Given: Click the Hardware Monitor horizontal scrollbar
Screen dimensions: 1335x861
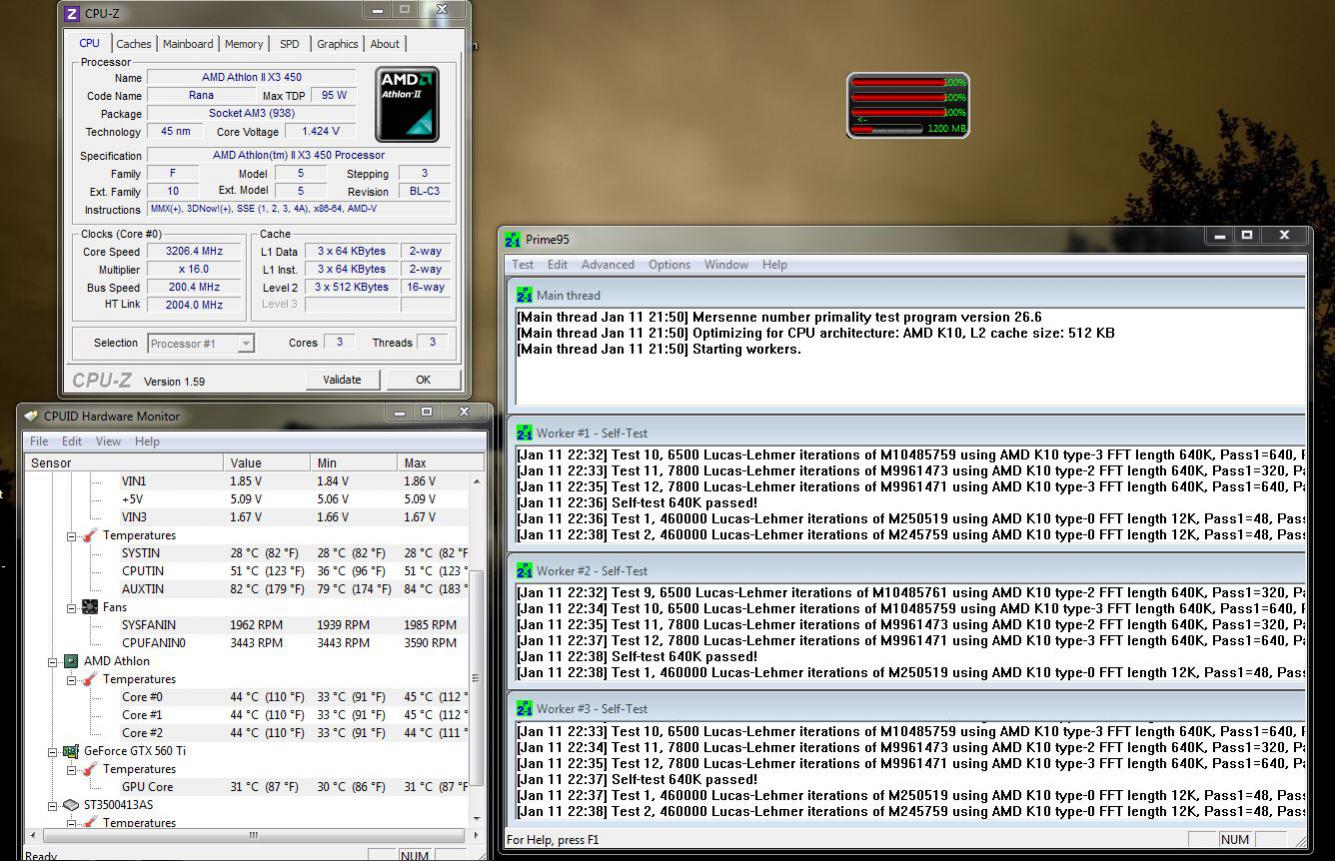Looking at the screenshot, I should (253, 835).
